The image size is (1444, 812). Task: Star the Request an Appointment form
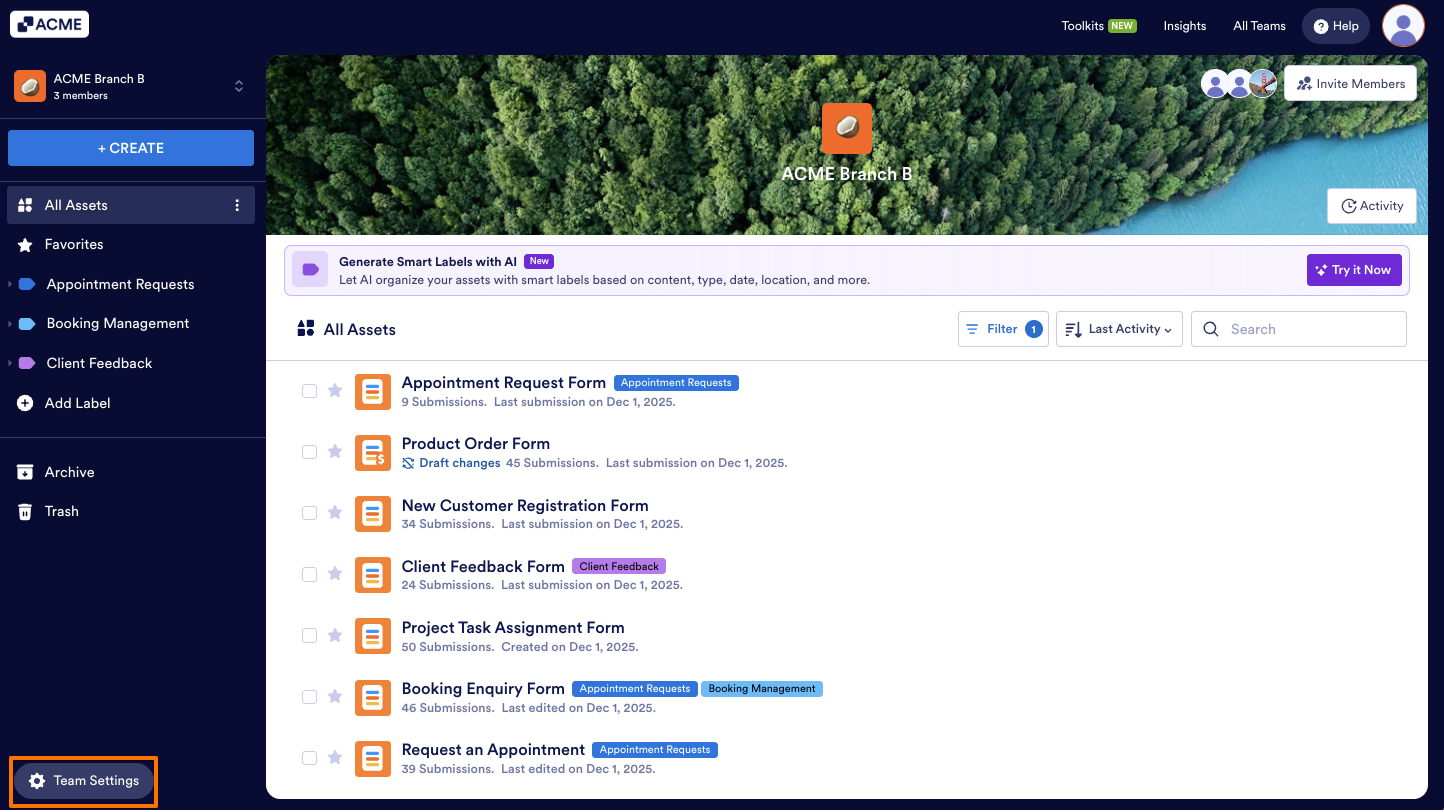pyautogui.click(x=335, y=757)
